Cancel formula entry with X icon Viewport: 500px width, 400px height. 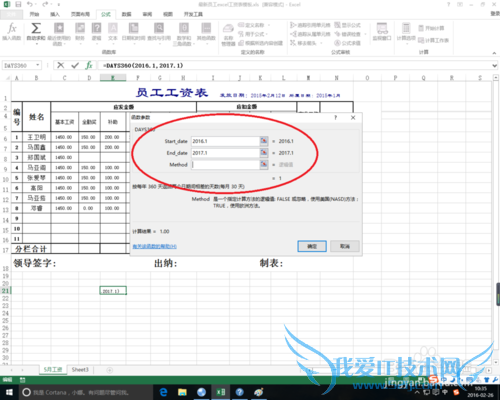tap(61, 65)
